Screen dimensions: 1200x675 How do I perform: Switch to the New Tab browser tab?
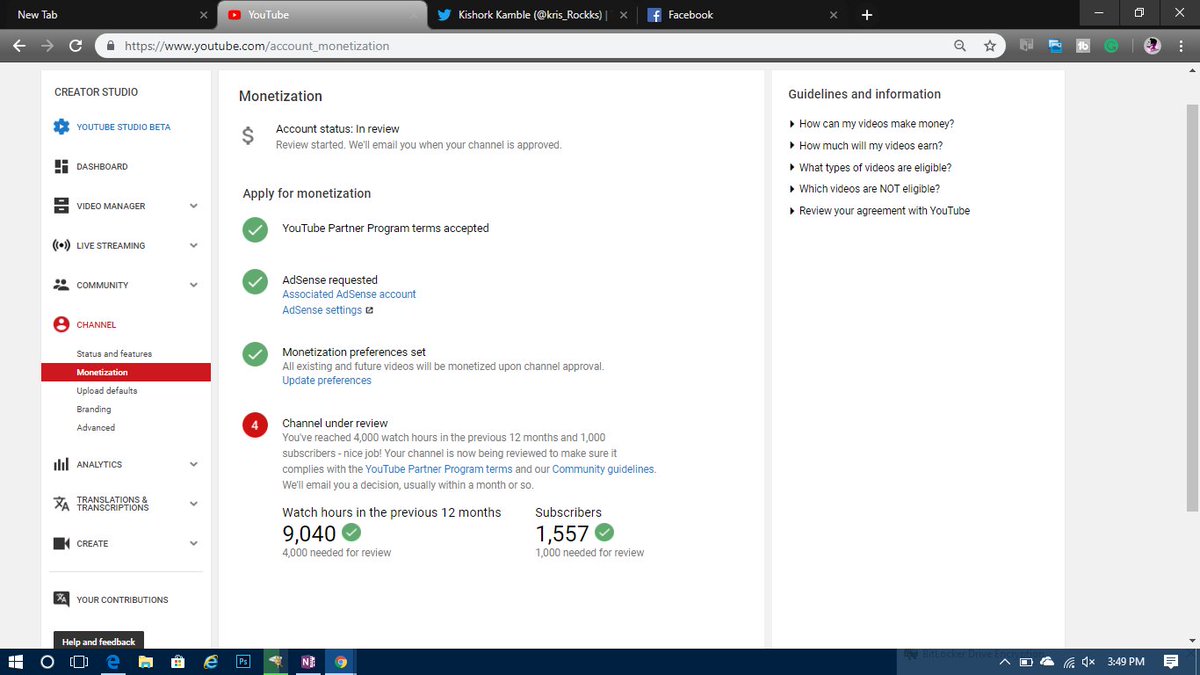[107, 15]
